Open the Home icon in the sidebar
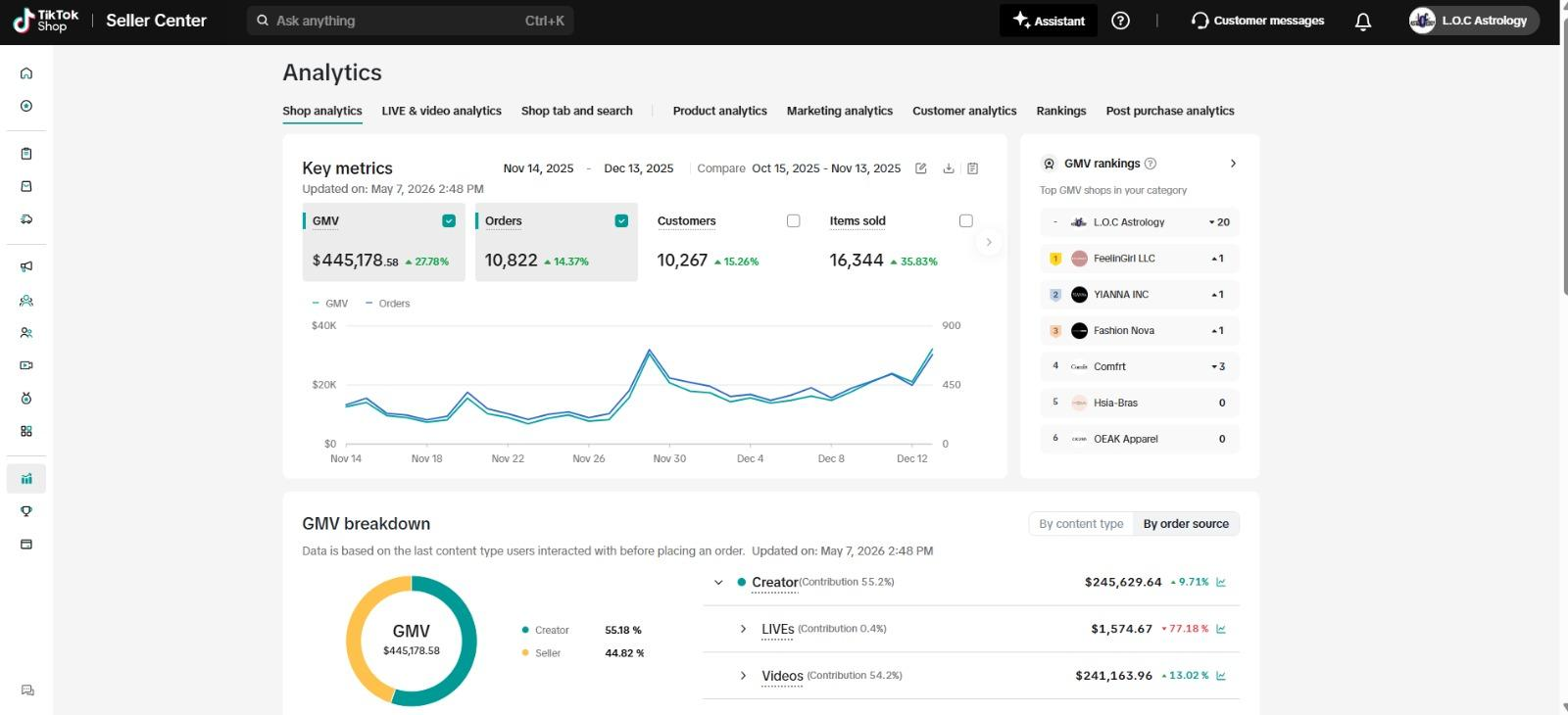The width and height of the screenshot is (1568, 715). click(26, 73)
